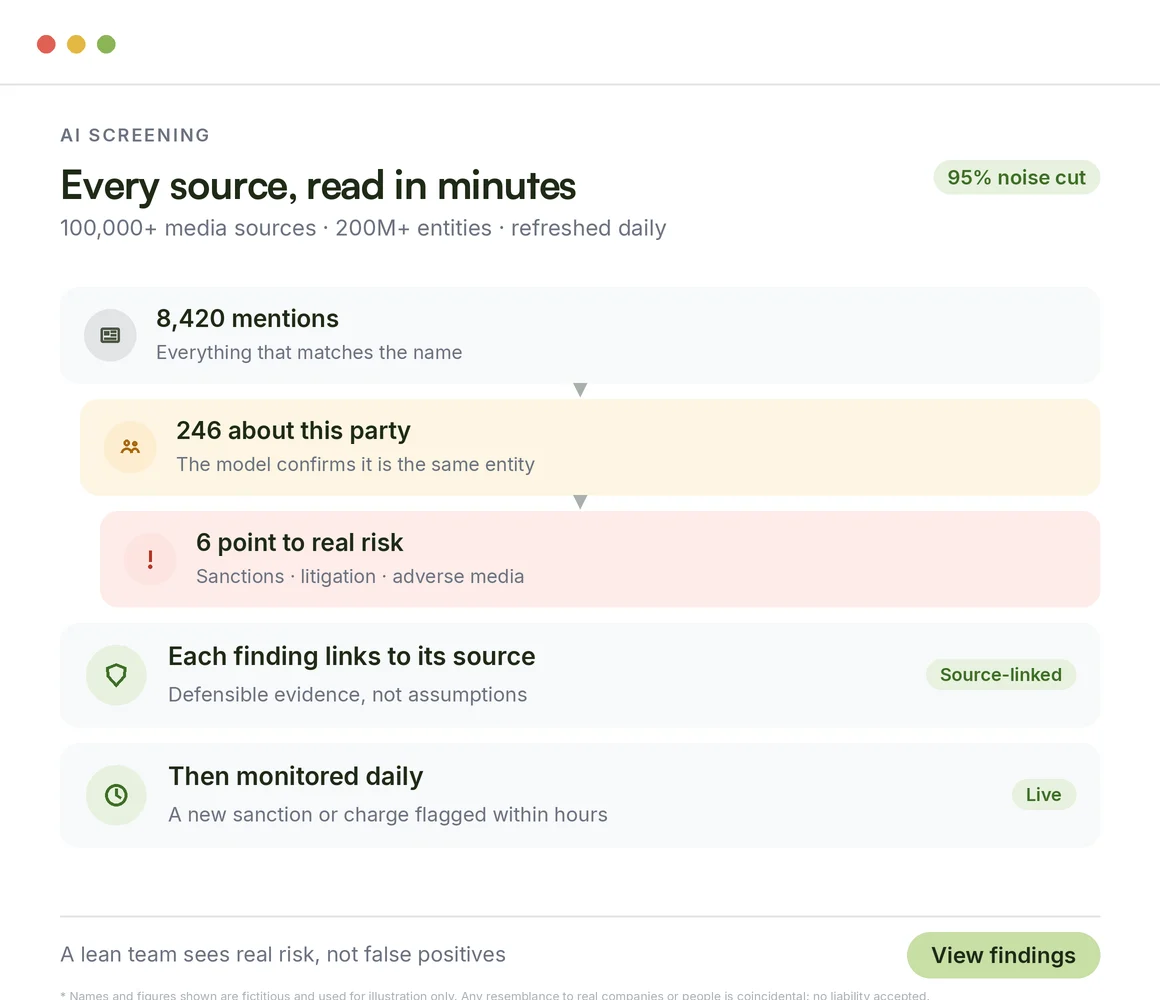Click the arrow below the 8,420 mentions card

[580, 390]
